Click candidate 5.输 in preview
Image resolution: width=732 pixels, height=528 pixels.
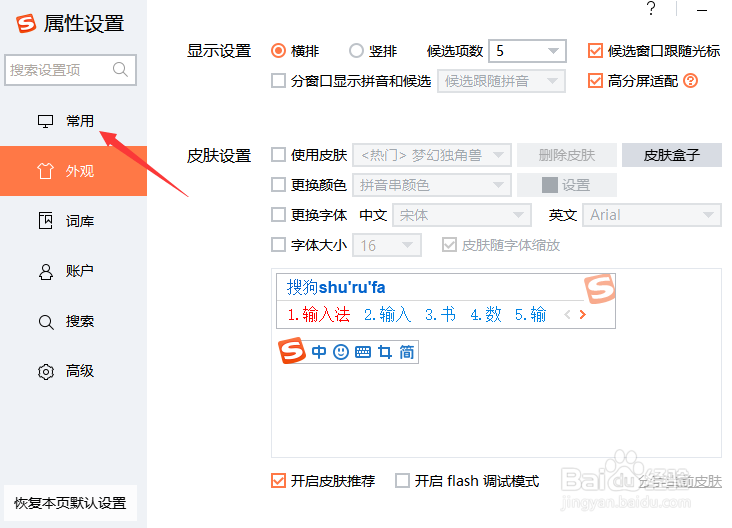[531, 315]
